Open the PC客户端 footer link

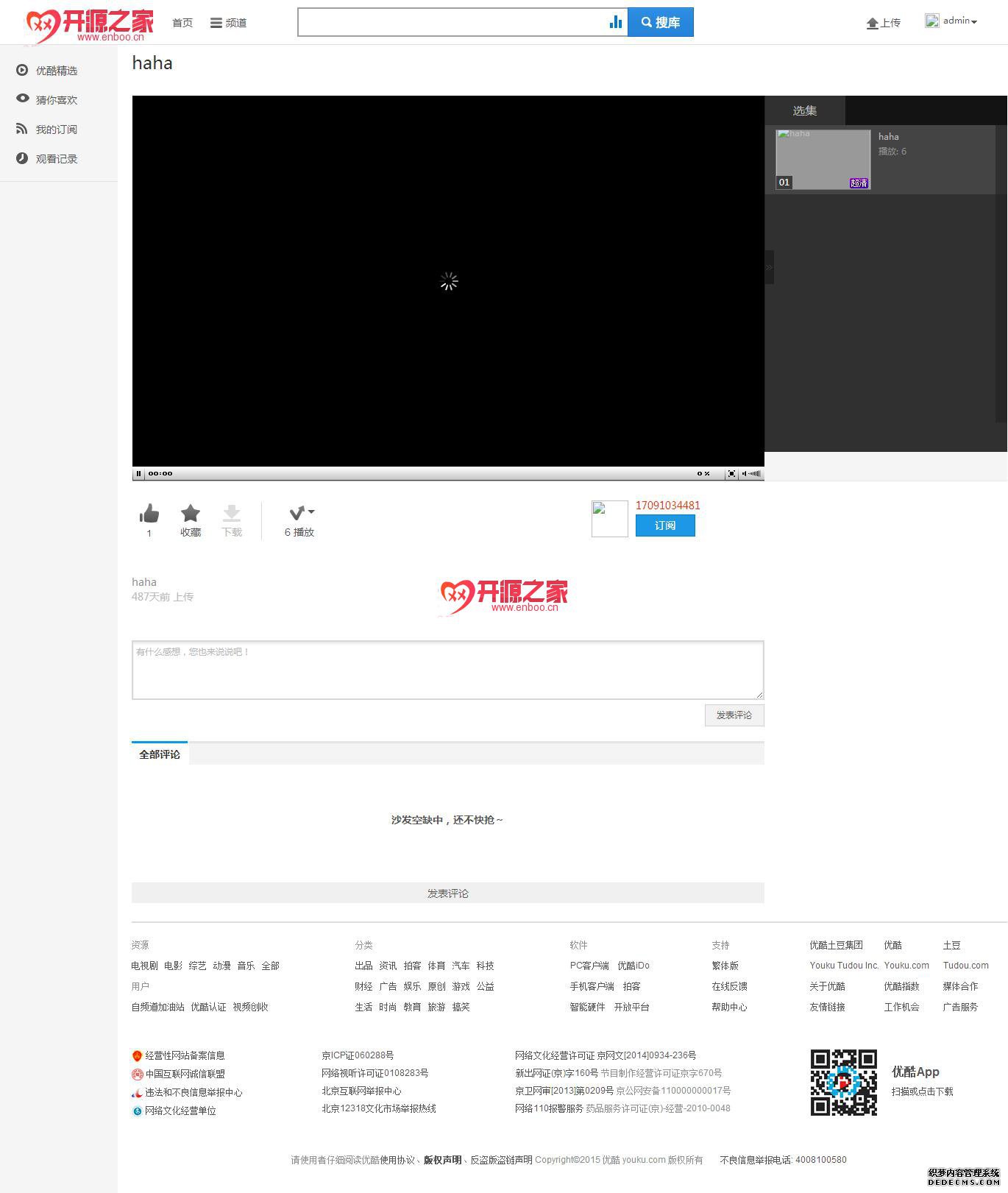point(589,966)
